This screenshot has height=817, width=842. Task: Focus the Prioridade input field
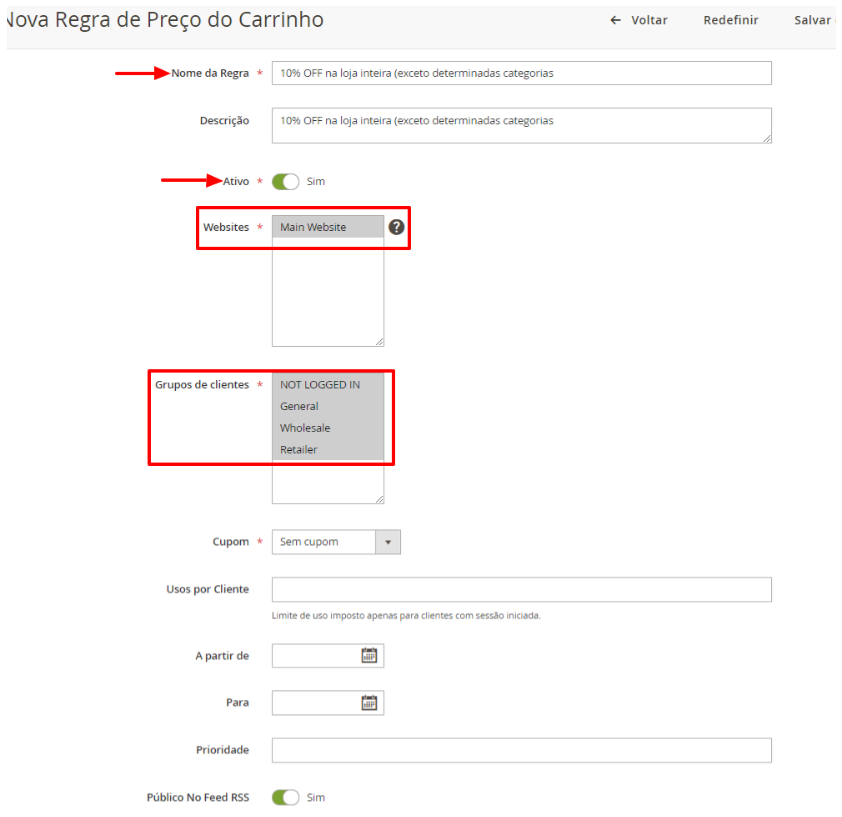coord(521,750)
